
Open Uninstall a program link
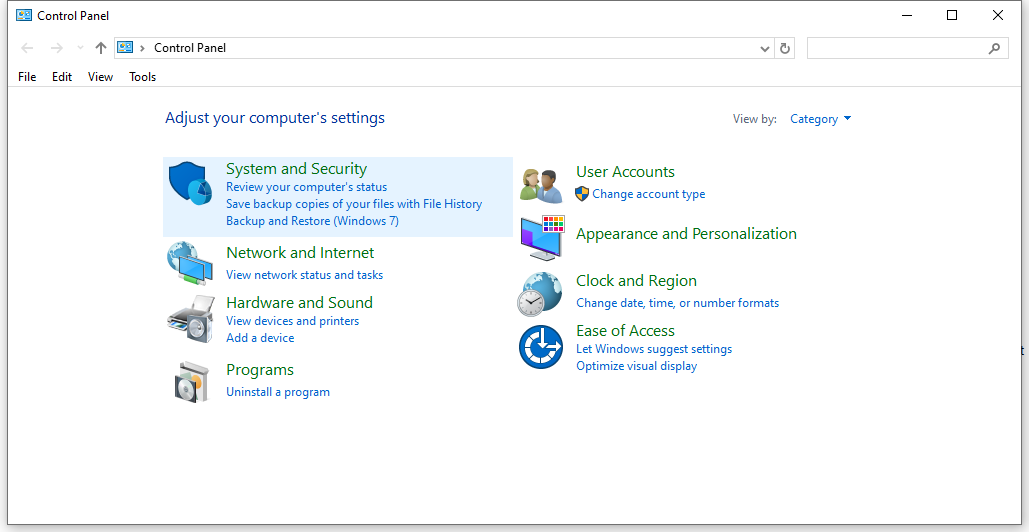277,392
